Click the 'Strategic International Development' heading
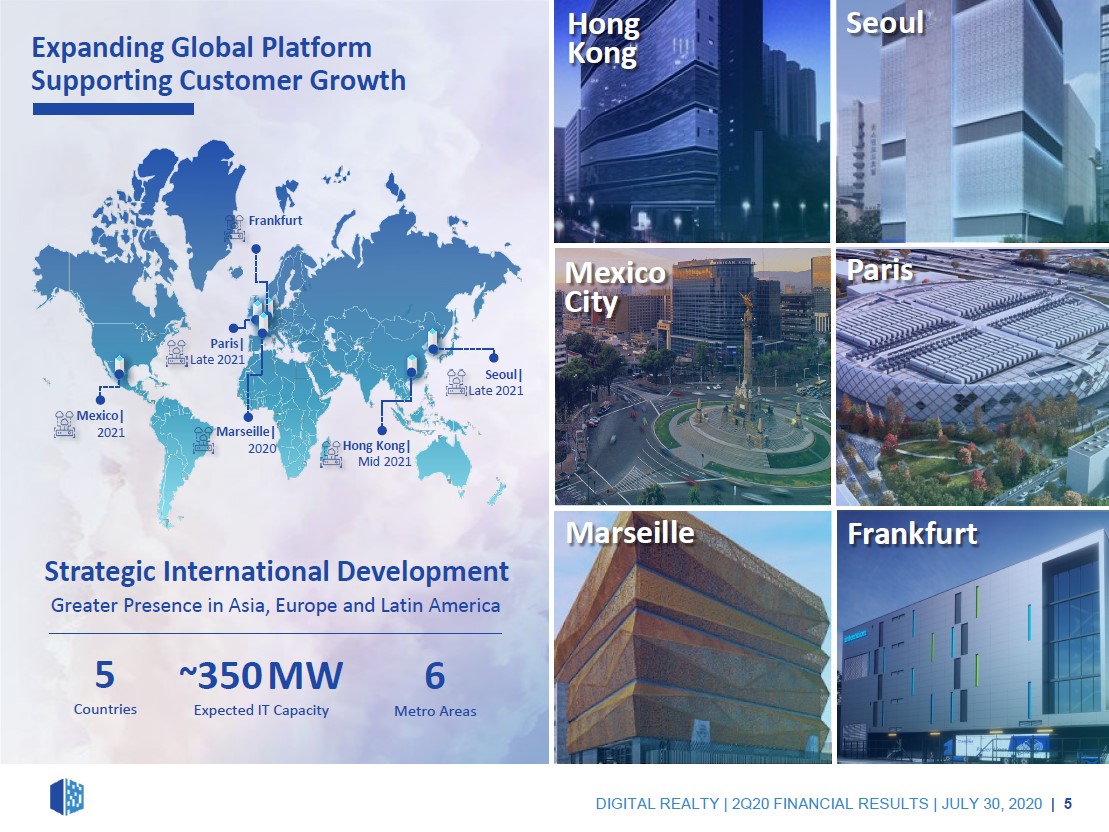The image size is (1109, 832). click(276, 571)
